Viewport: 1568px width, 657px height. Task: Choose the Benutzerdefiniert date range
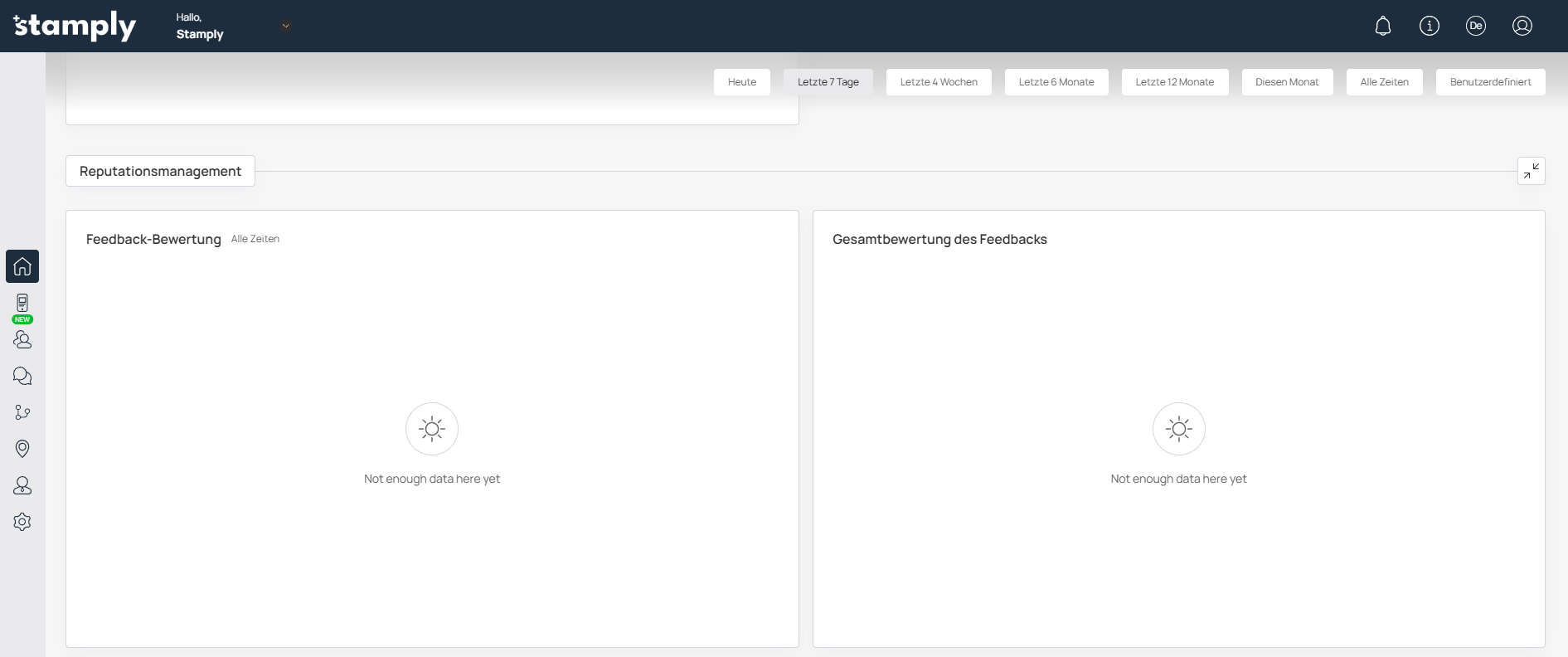(x=1490, y=82)
